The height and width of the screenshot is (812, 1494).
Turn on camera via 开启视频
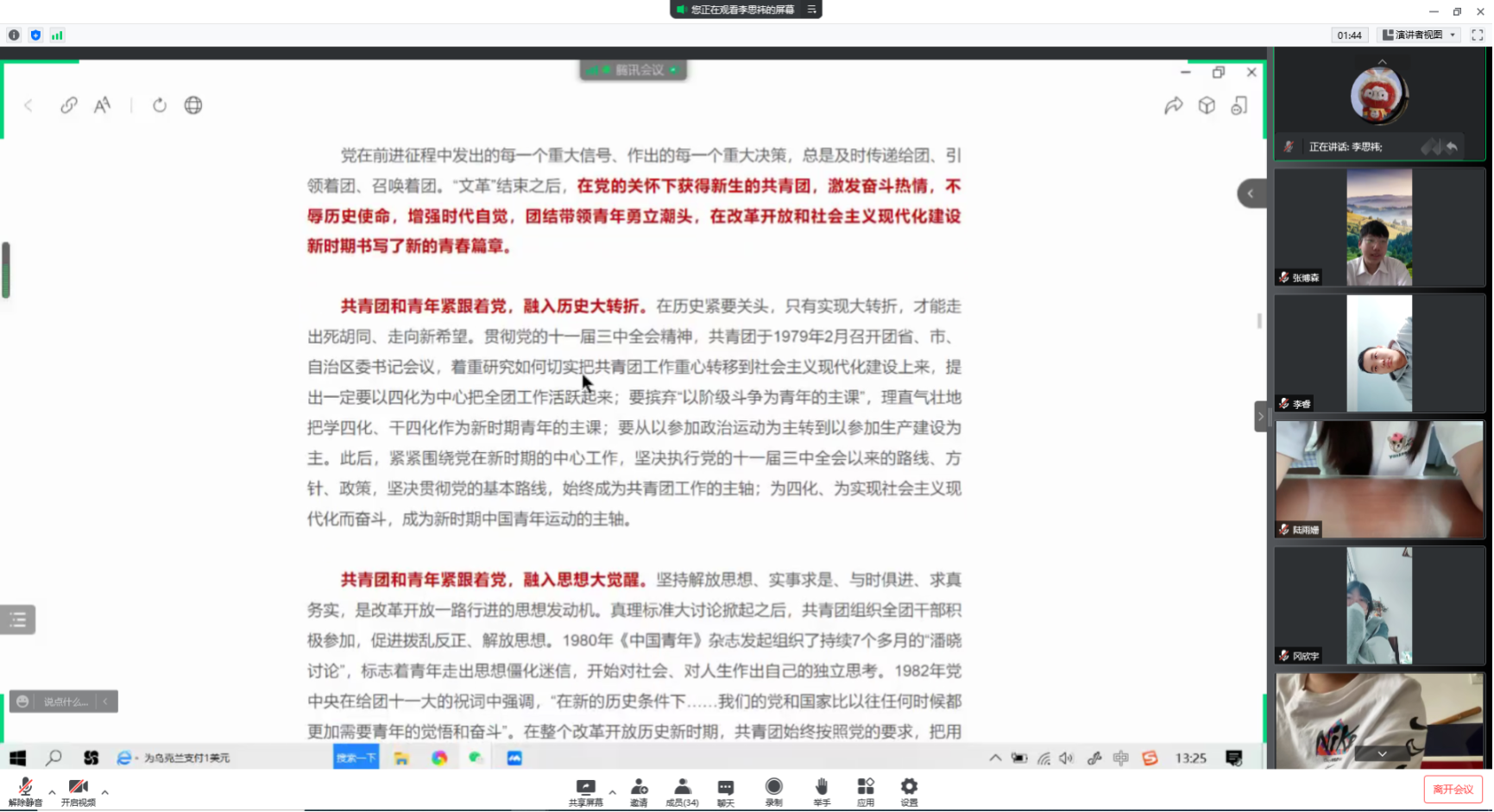coord(78,790)
